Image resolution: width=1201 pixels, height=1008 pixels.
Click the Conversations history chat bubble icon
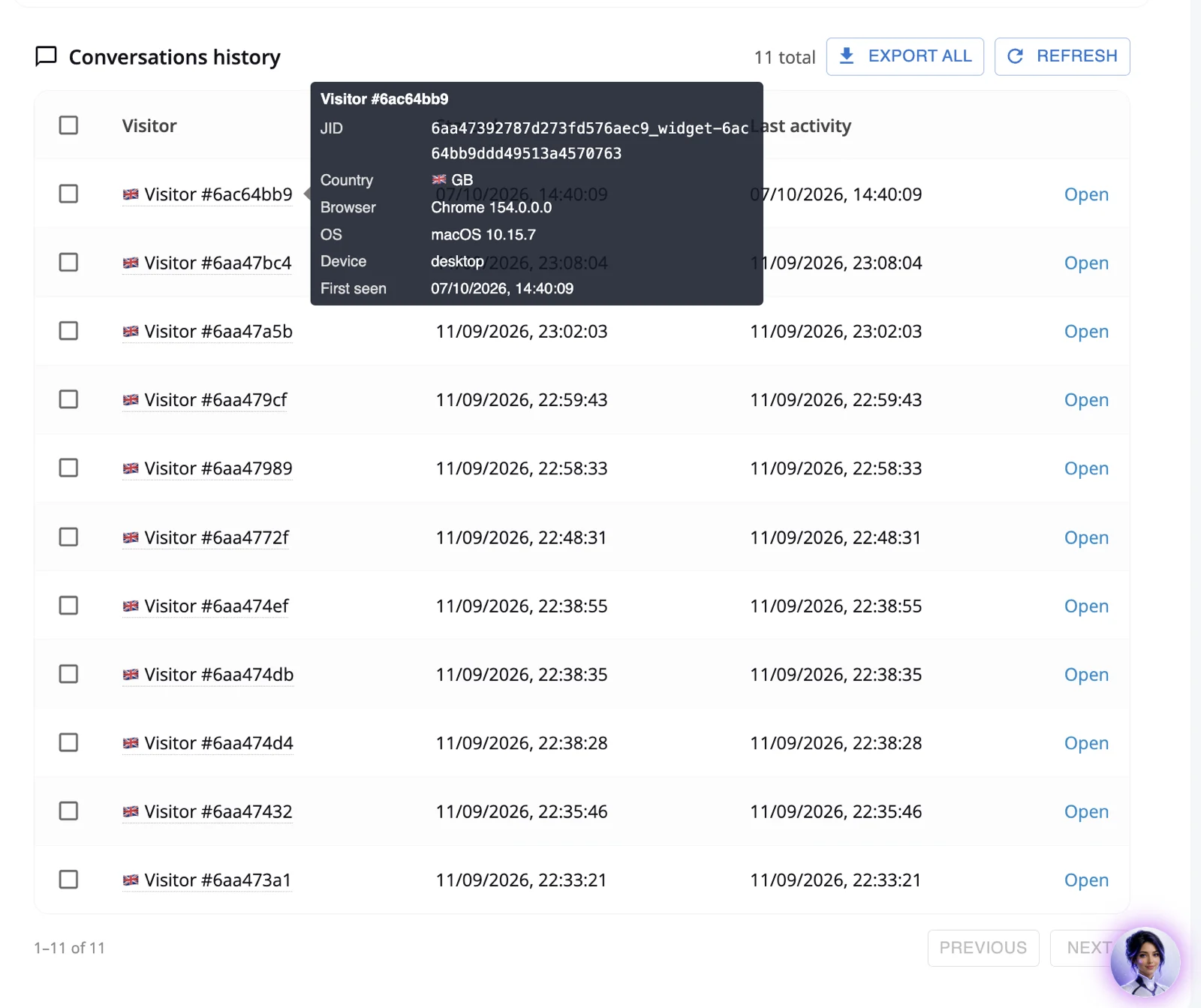coord(47,56)
